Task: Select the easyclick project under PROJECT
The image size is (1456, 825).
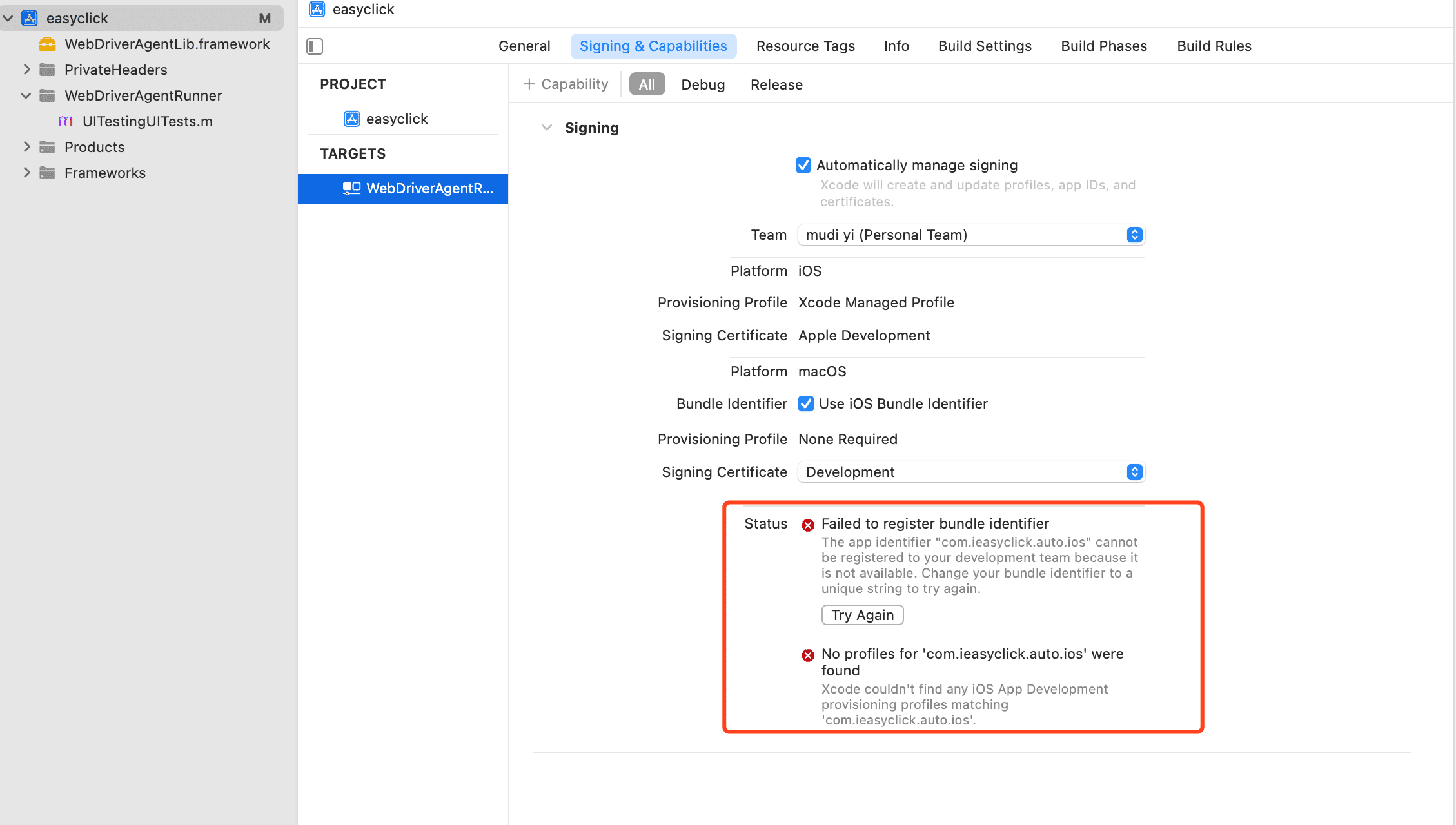Action: tap(396, 119)
